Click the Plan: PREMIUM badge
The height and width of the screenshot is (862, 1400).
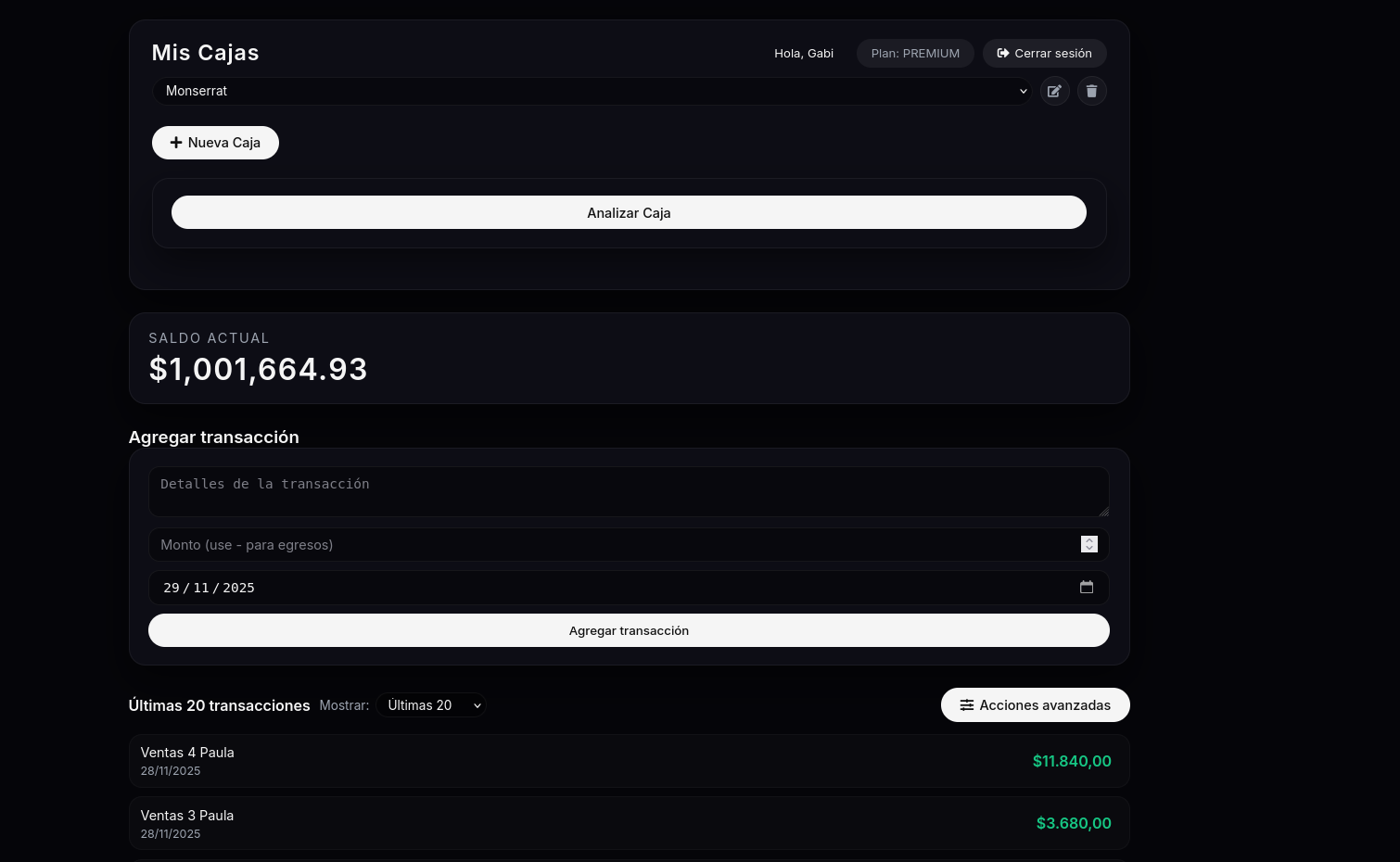915,53
